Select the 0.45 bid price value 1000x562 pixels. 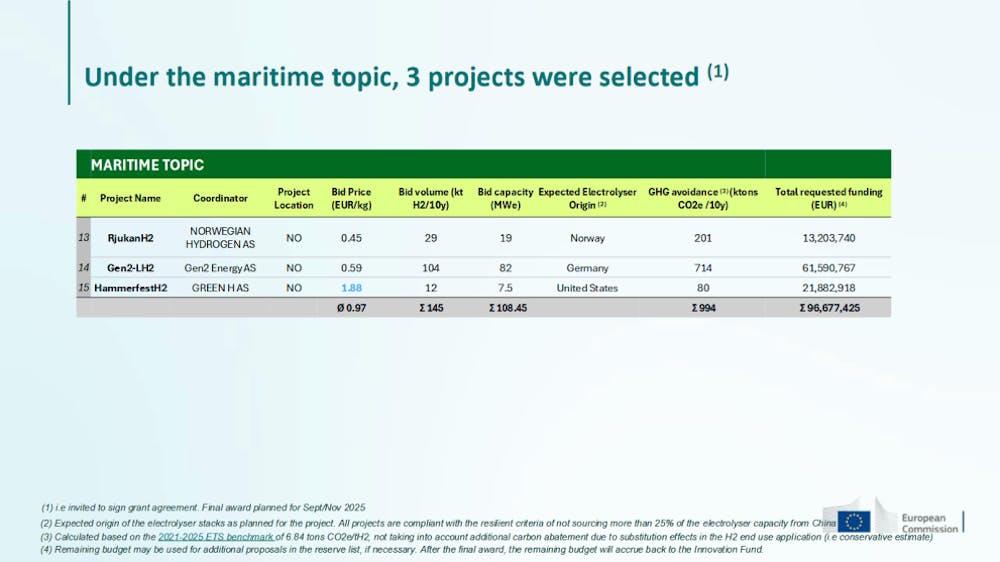tap(351, 238)
